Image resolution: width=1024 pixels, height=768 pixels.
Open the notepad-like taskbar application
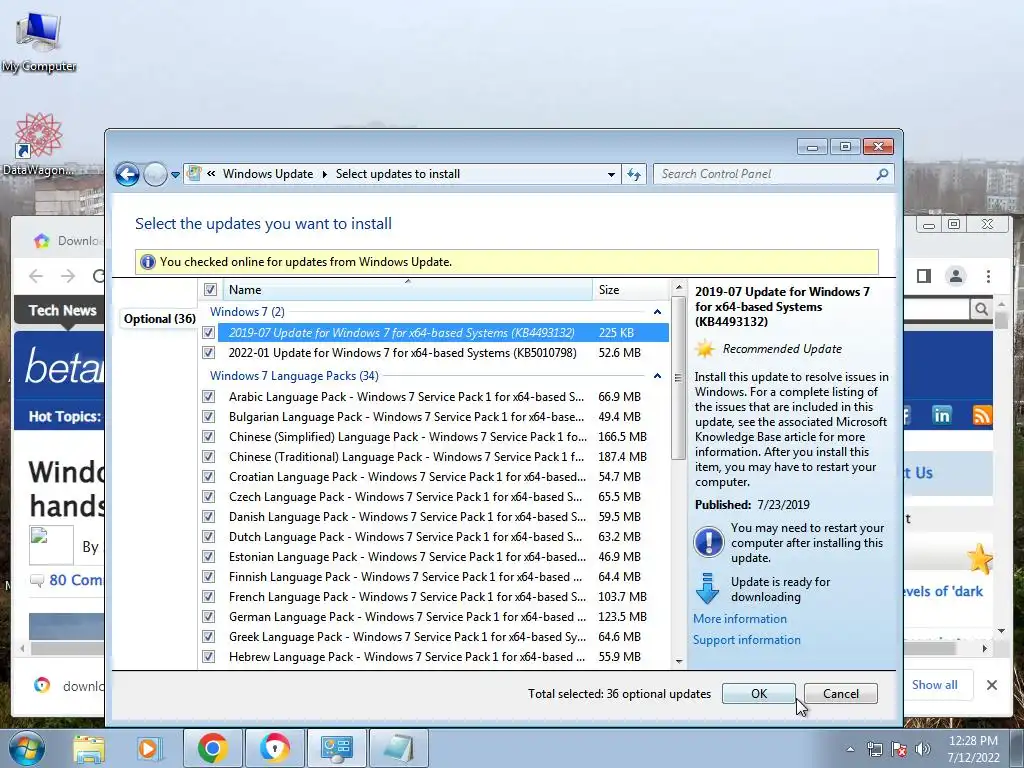pos(398,748)
